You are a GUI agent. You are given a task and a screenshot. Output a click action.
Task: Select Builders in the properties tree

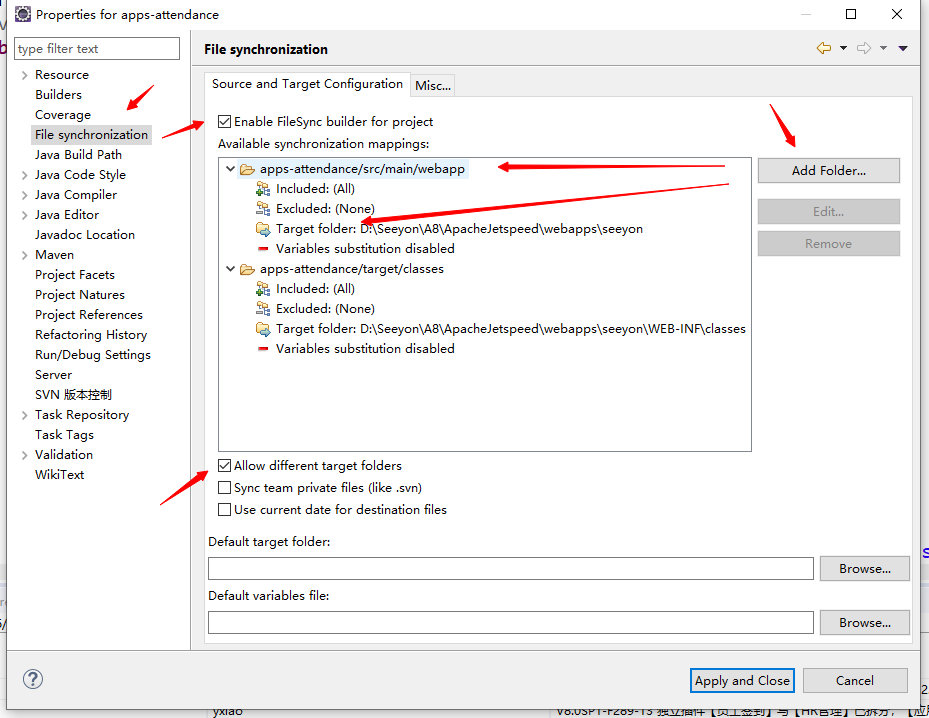(x=58, y=95)
